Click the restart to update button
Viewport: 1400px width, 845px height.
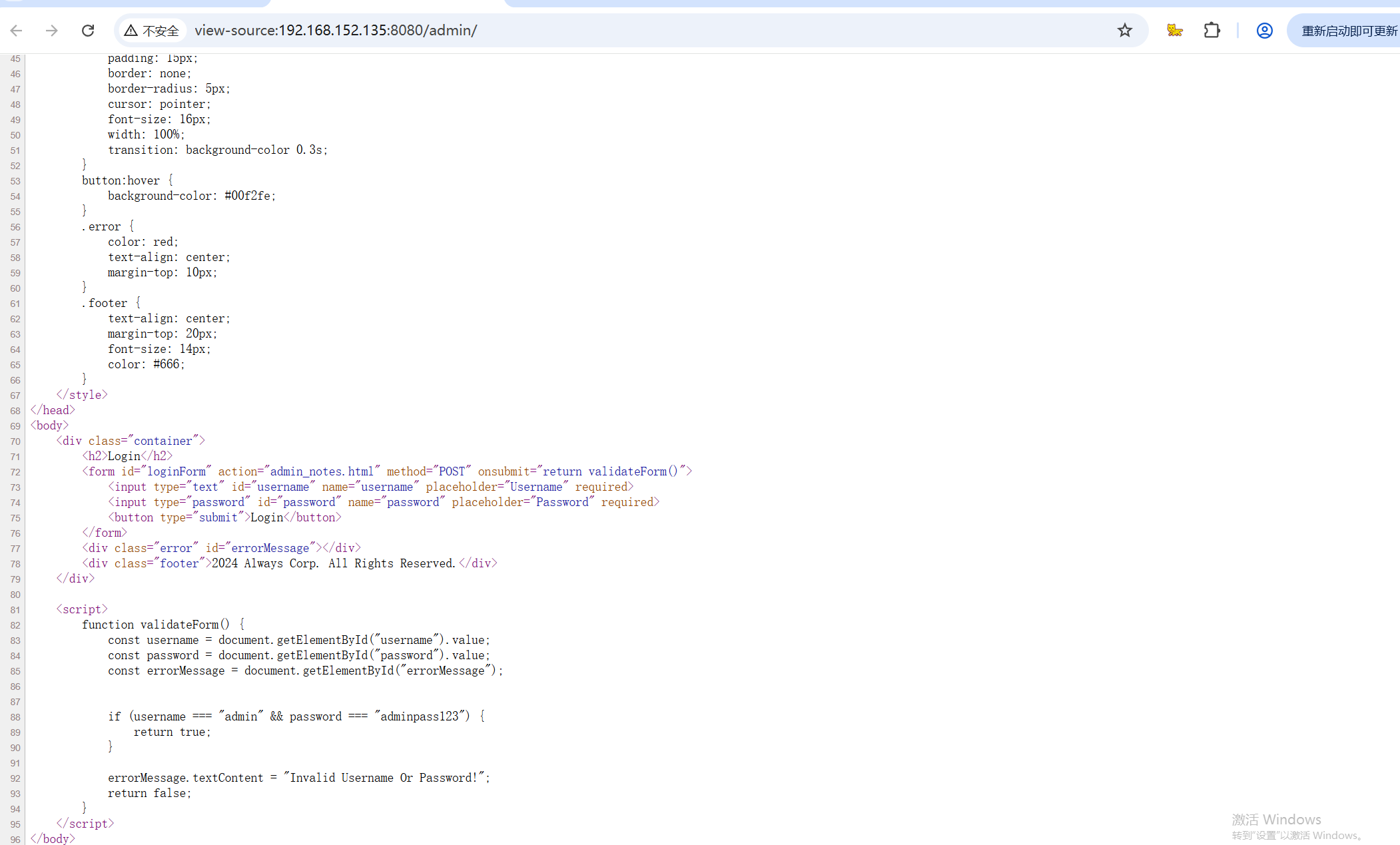coord(1348,31)
